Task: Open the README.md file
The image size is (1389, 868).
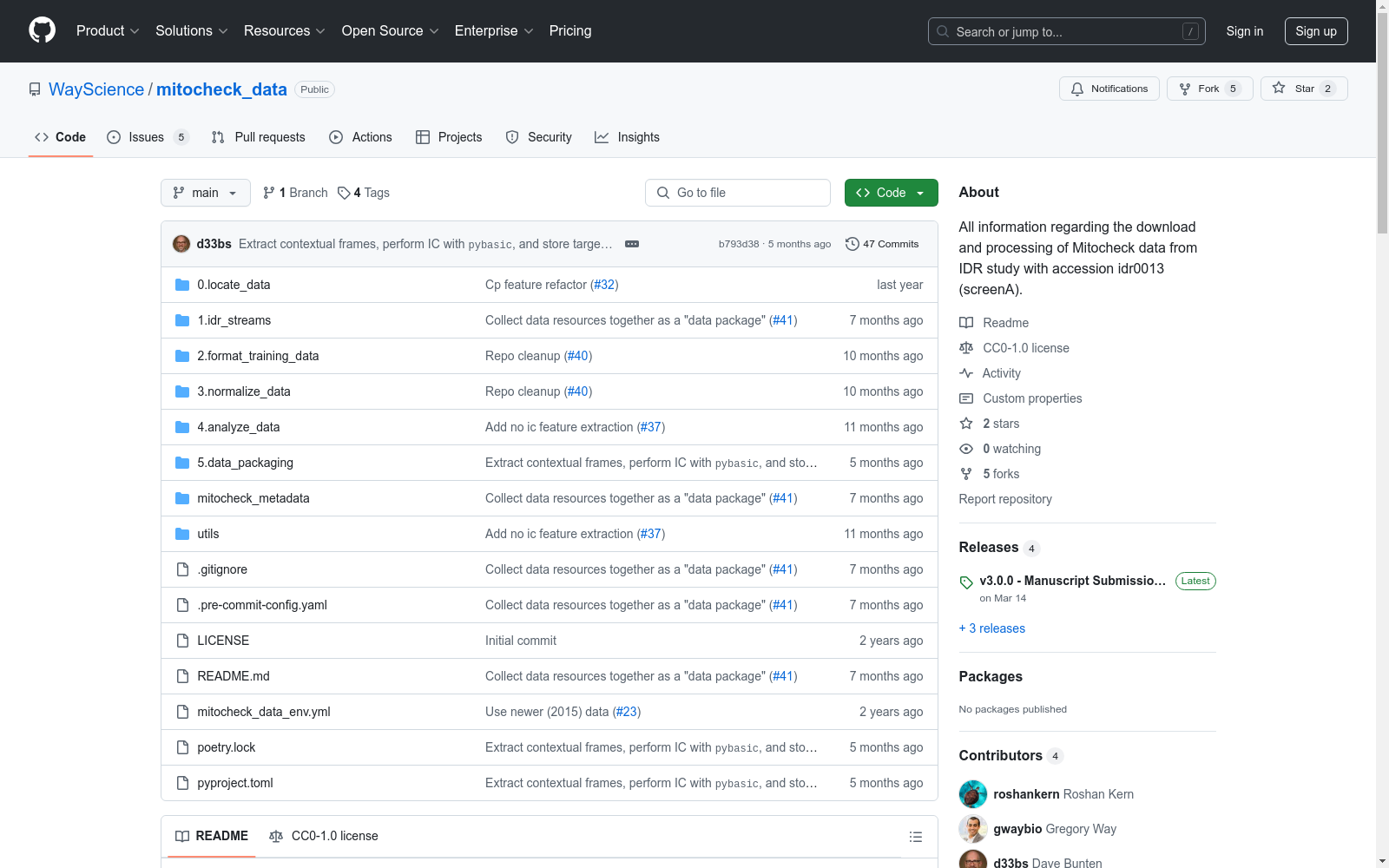Action: [234, 676]
